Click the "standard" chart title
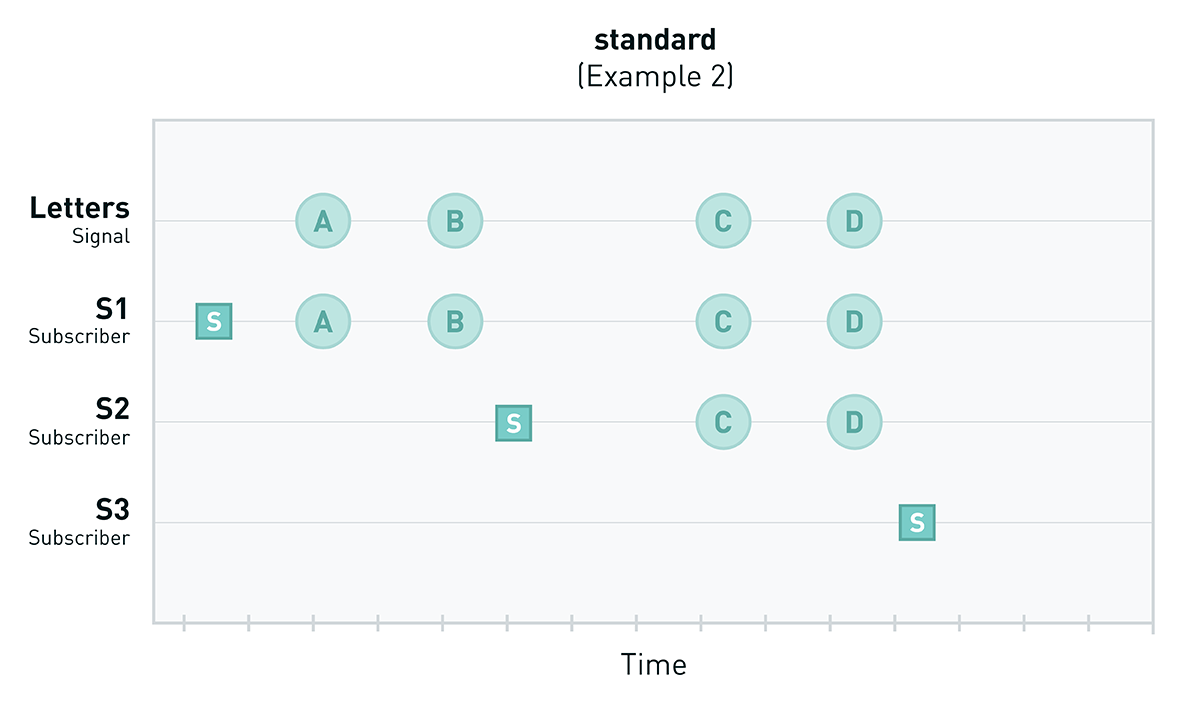Viewport: 1180px width, 710px height. point(655,40)
